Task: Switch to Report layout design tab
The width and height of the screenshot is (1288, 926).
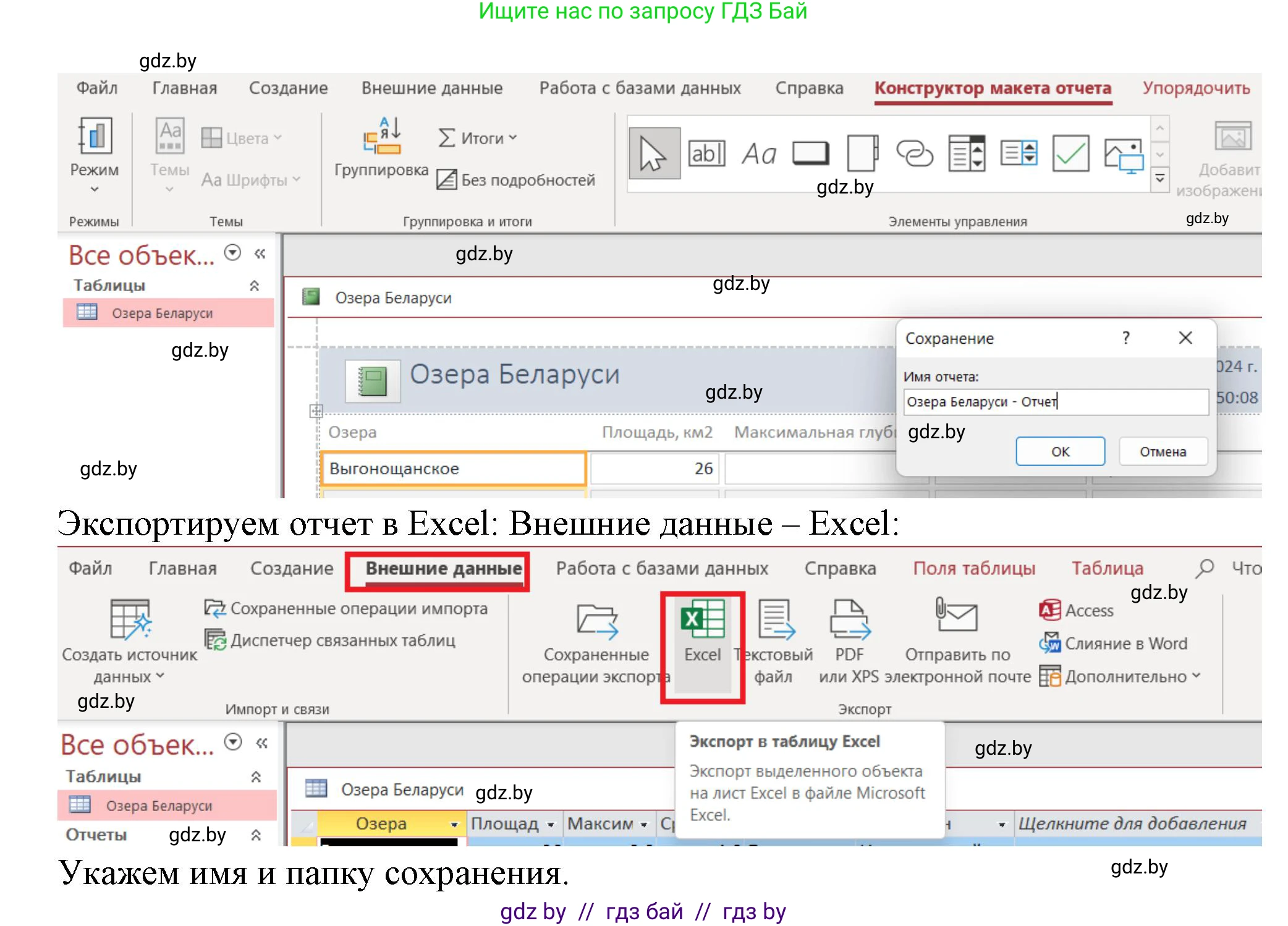Action: point(992,88)
